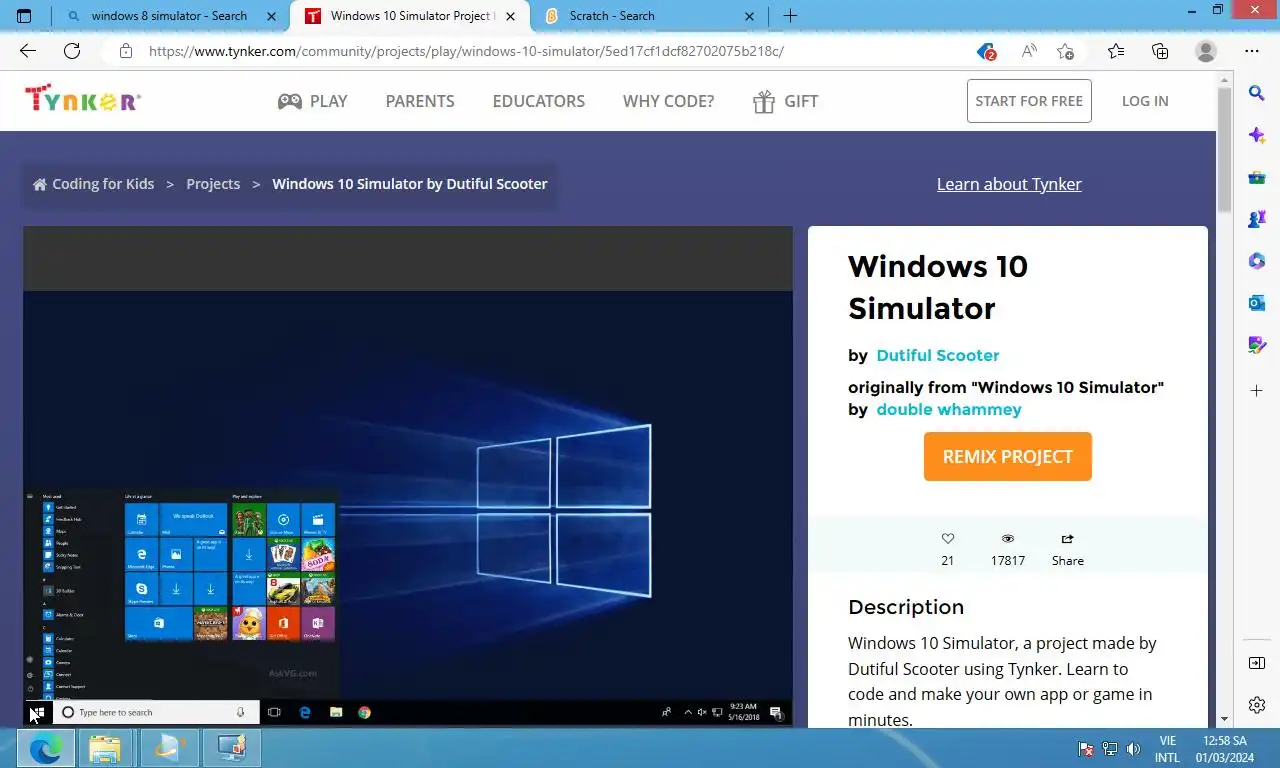Open Outlook icon in Edge sidebar
Image resolution: width=1280 pixels, height=768 pixels.
tap(1257, 303)
